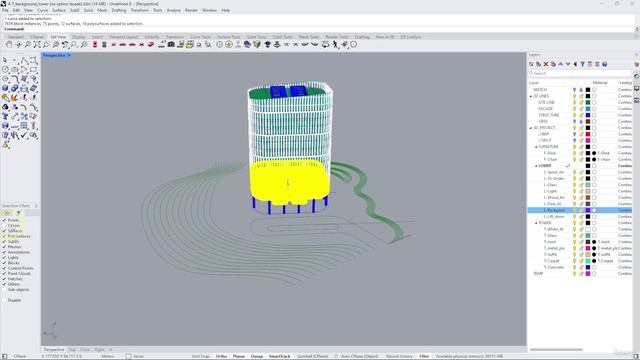
Task: Select the Pan hand tool in toolbar
Action: (x=9, y=44)
